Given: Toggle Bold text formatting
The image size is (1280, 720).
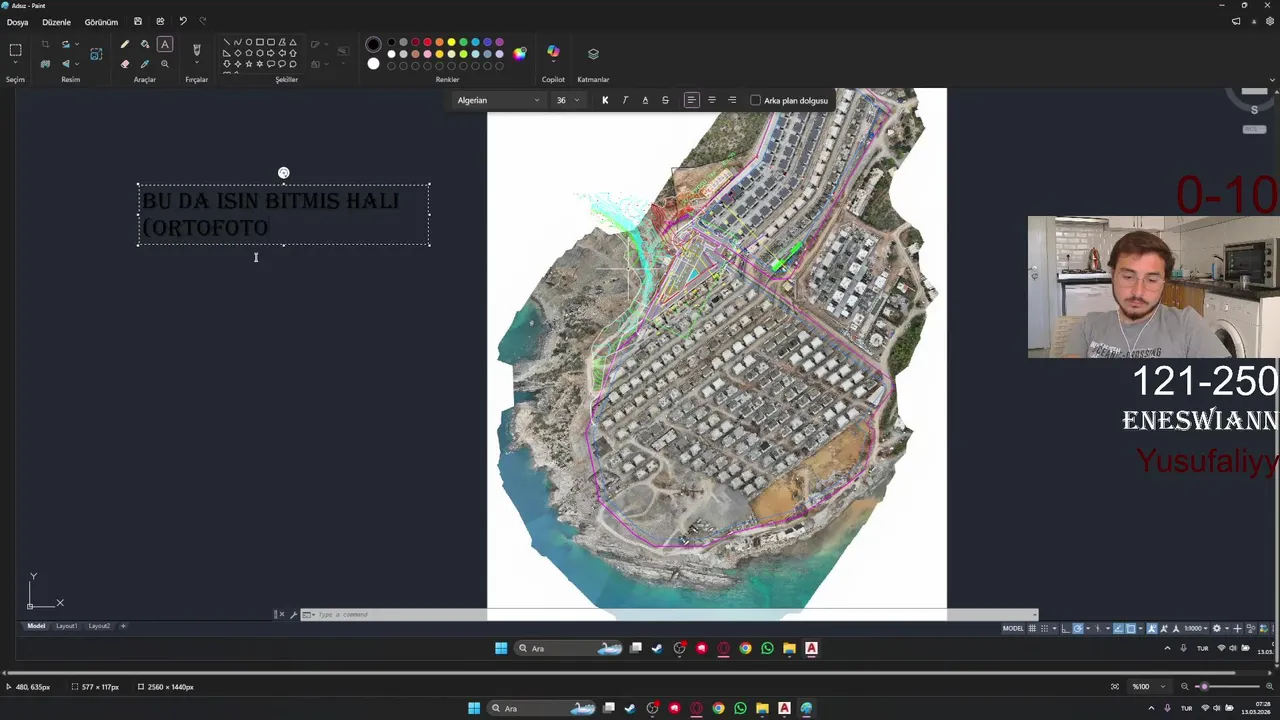Looking at the screenshot, I should click(x=605, y=100).
